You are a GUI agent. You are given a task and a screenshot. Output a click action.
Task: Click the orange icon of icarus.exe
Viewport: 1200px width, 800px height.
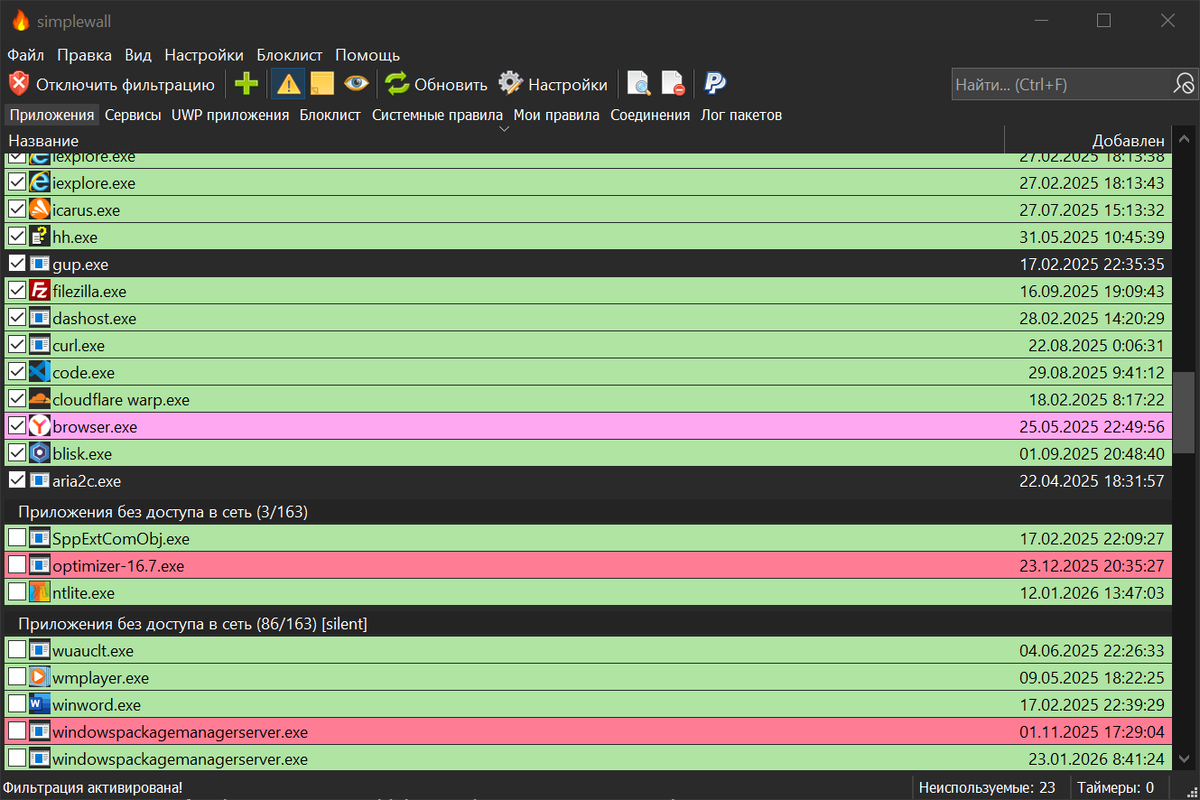[40, 210]
